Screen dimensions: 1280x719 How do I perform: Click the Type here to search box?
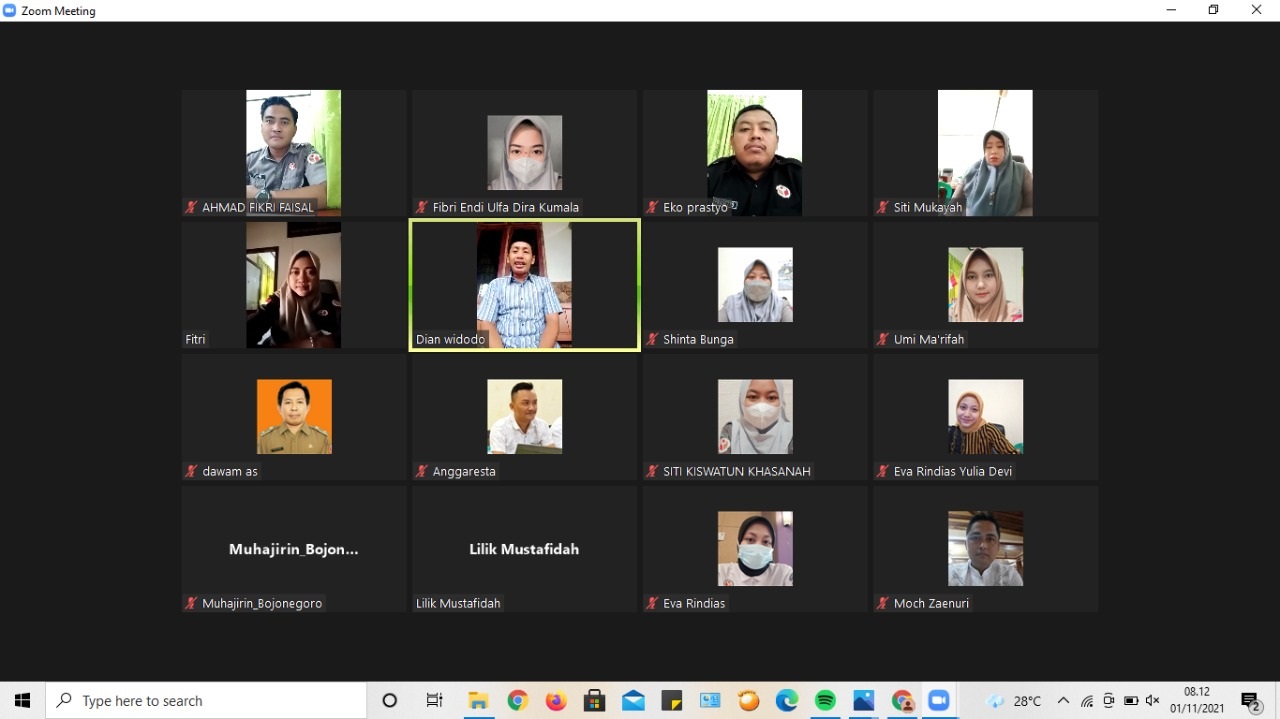coord(207,701)
